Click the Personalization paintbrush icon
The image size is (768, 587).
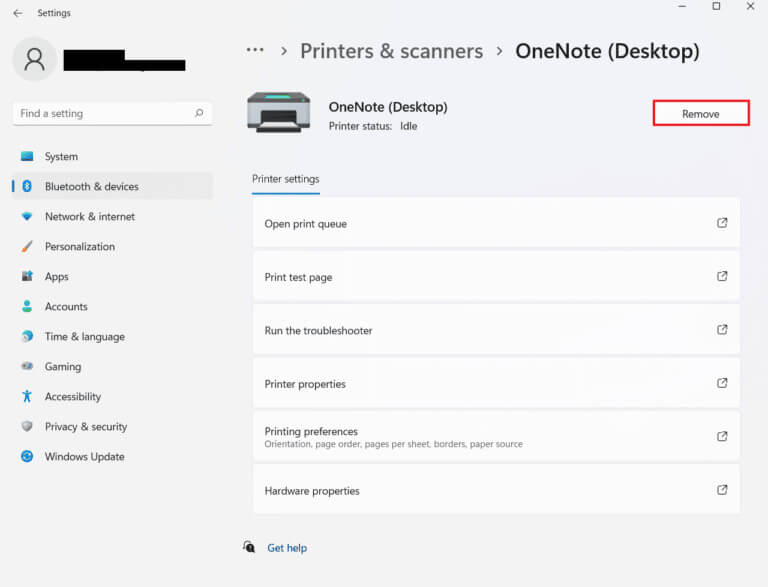[x=27, y=246]
